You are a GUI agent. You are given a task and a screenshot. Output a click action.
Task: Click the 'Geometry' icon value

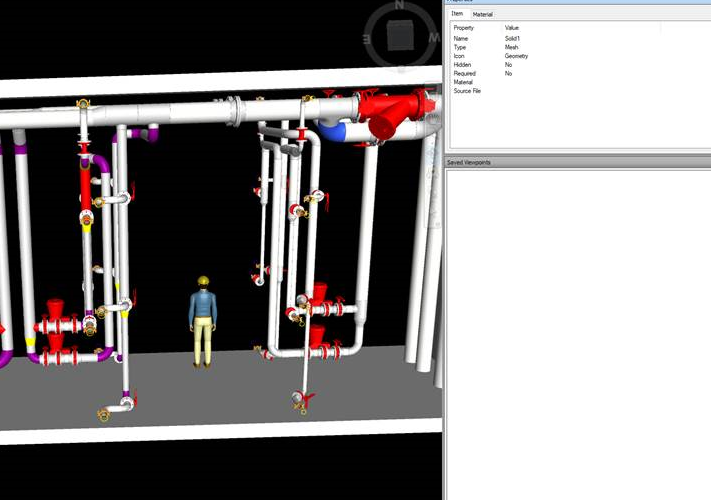516,56
